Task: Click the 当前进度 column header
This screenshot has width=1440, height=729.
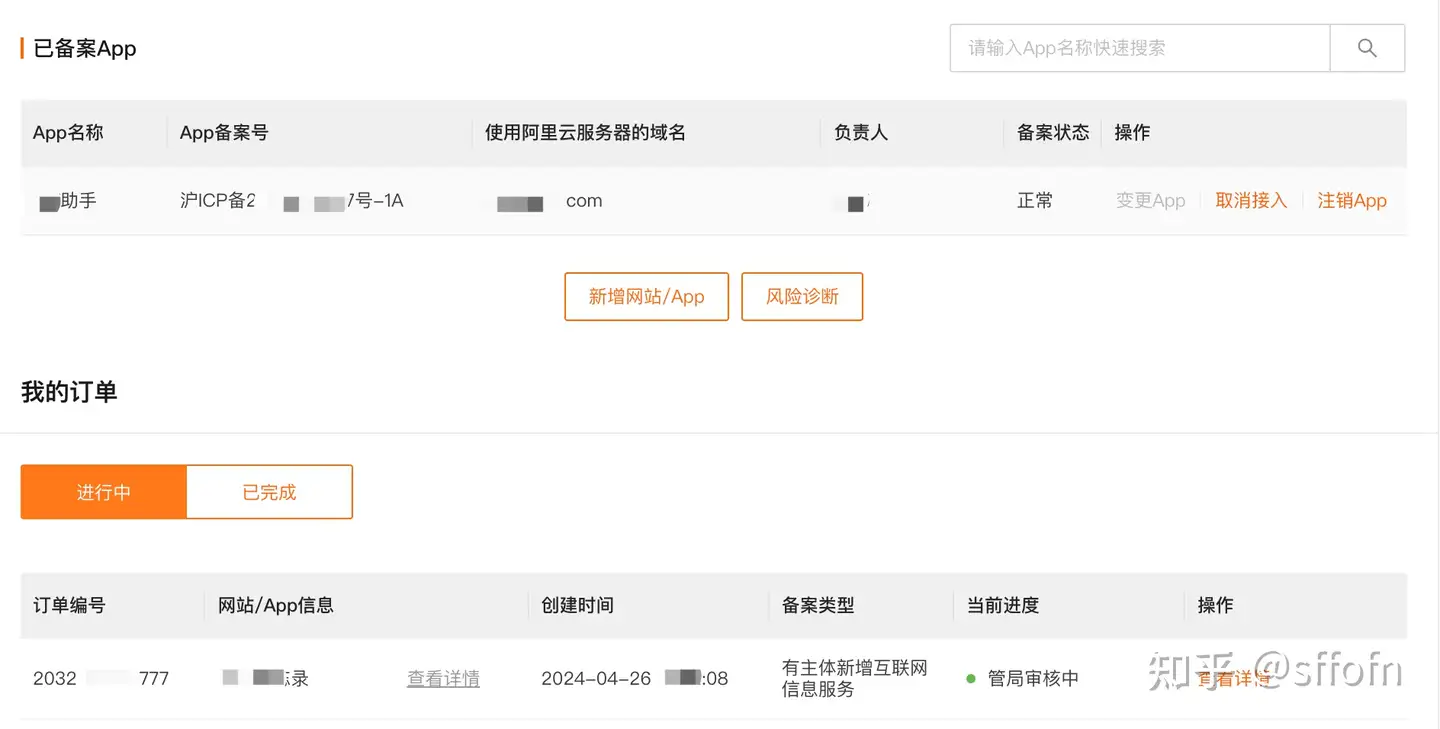Action: click(1003, 606)
